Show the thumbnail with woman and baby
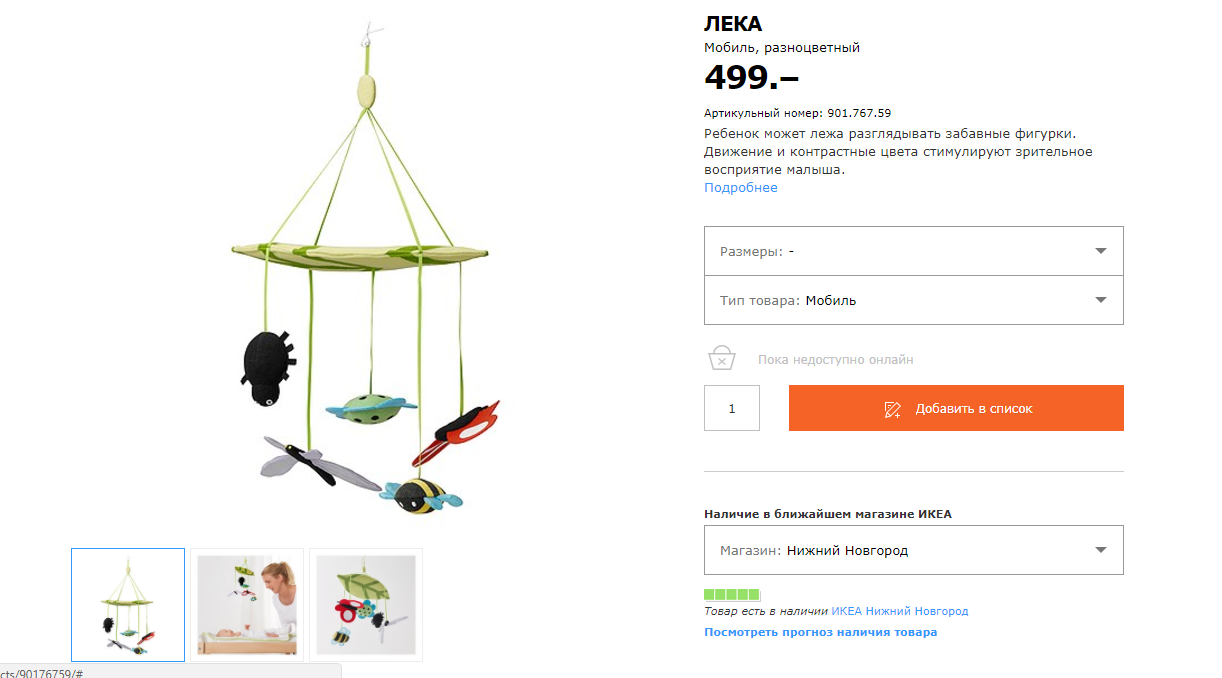Screen dimensions: 1222x678 pos(247,605)
